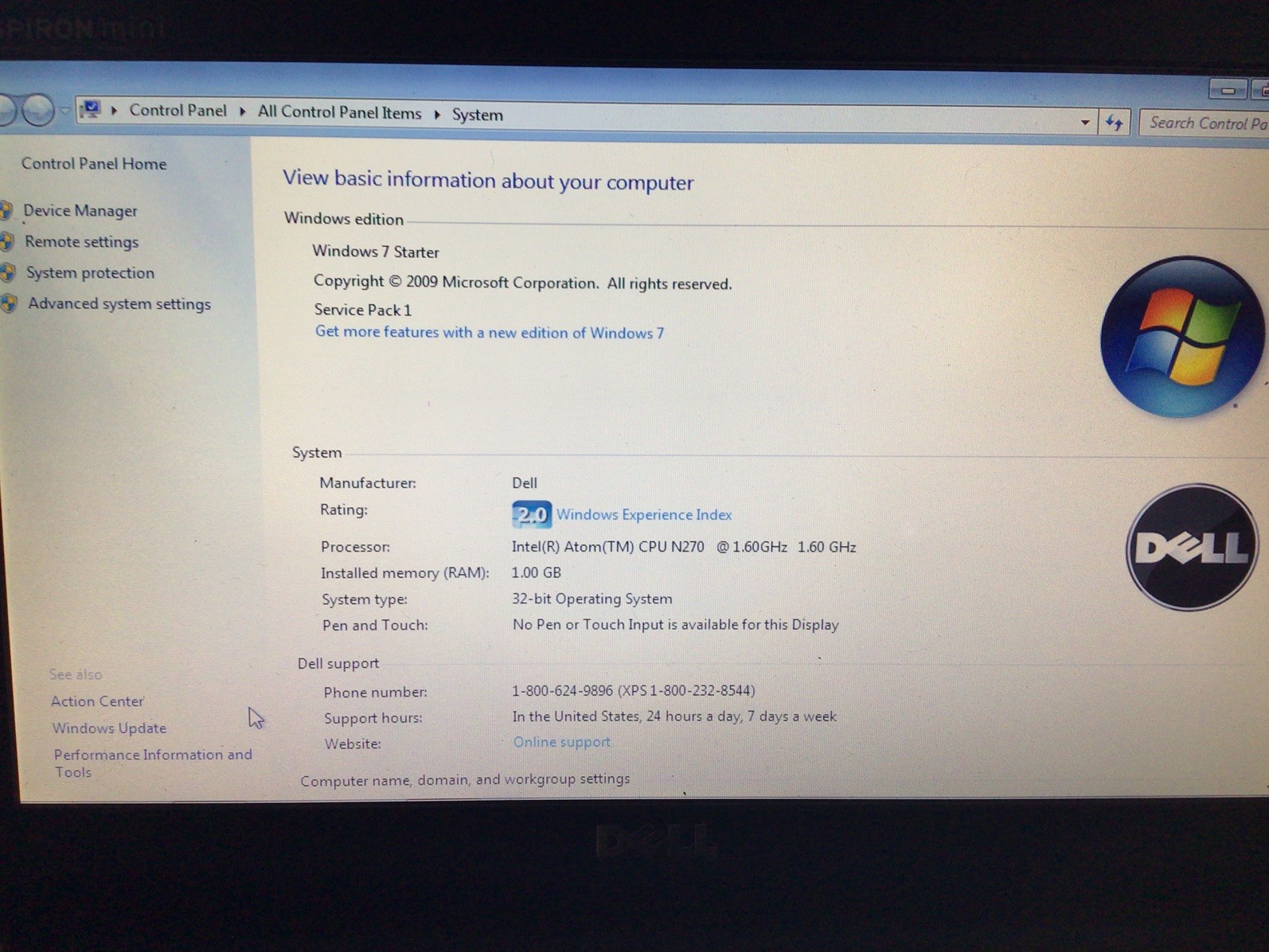
Task: Select 32-bit Operating System text
Action: tap(592, 599)
